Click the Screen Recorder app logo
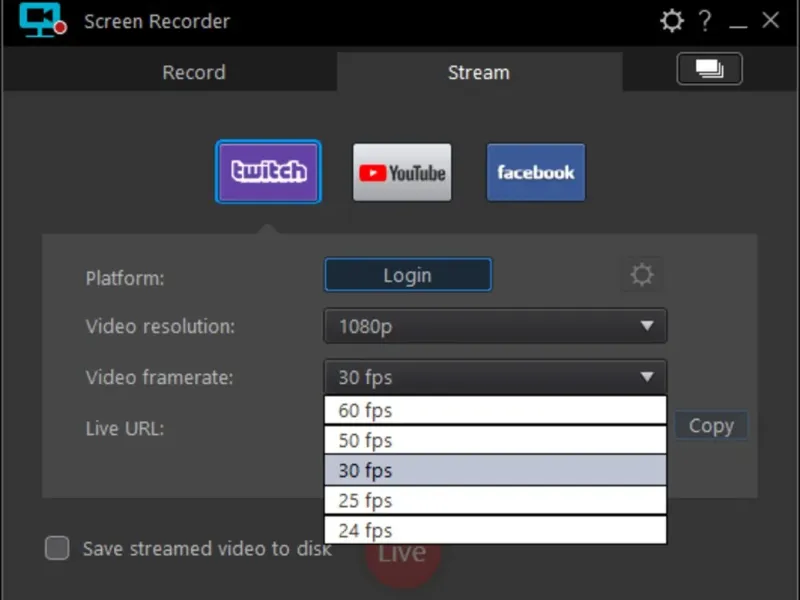This screenshot has height=600, width=800. click(x=43, y=20)
